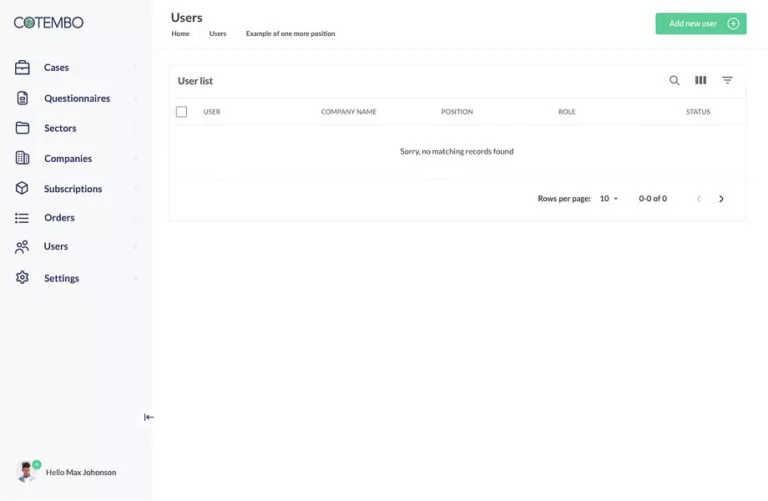Click the Users people icon
768x501 pixels.
[22, 247]
